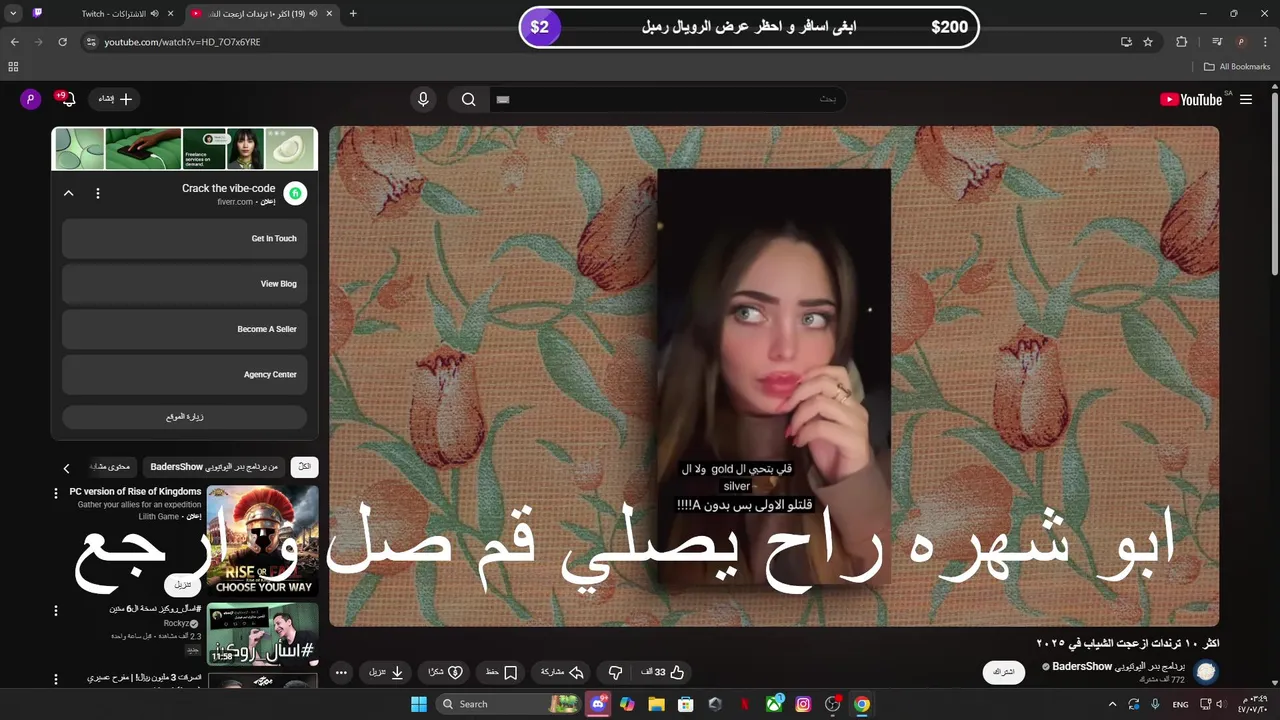This screenshot has width=1280, height=720.
Task: Open the Rockyz video thumbnail 11:58
Action: coord(262,634)
